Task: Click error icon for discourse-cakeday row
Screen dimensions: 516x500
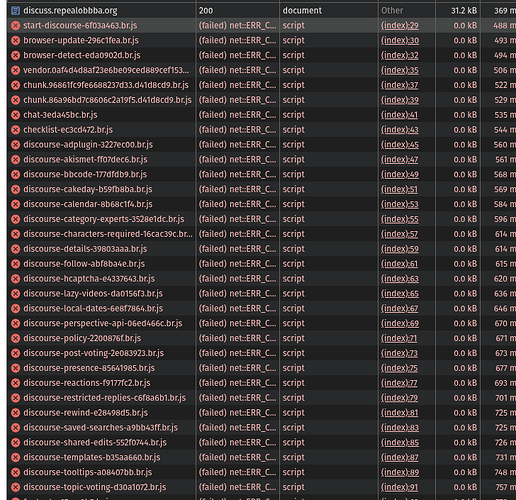Action: tap(15, 189)
